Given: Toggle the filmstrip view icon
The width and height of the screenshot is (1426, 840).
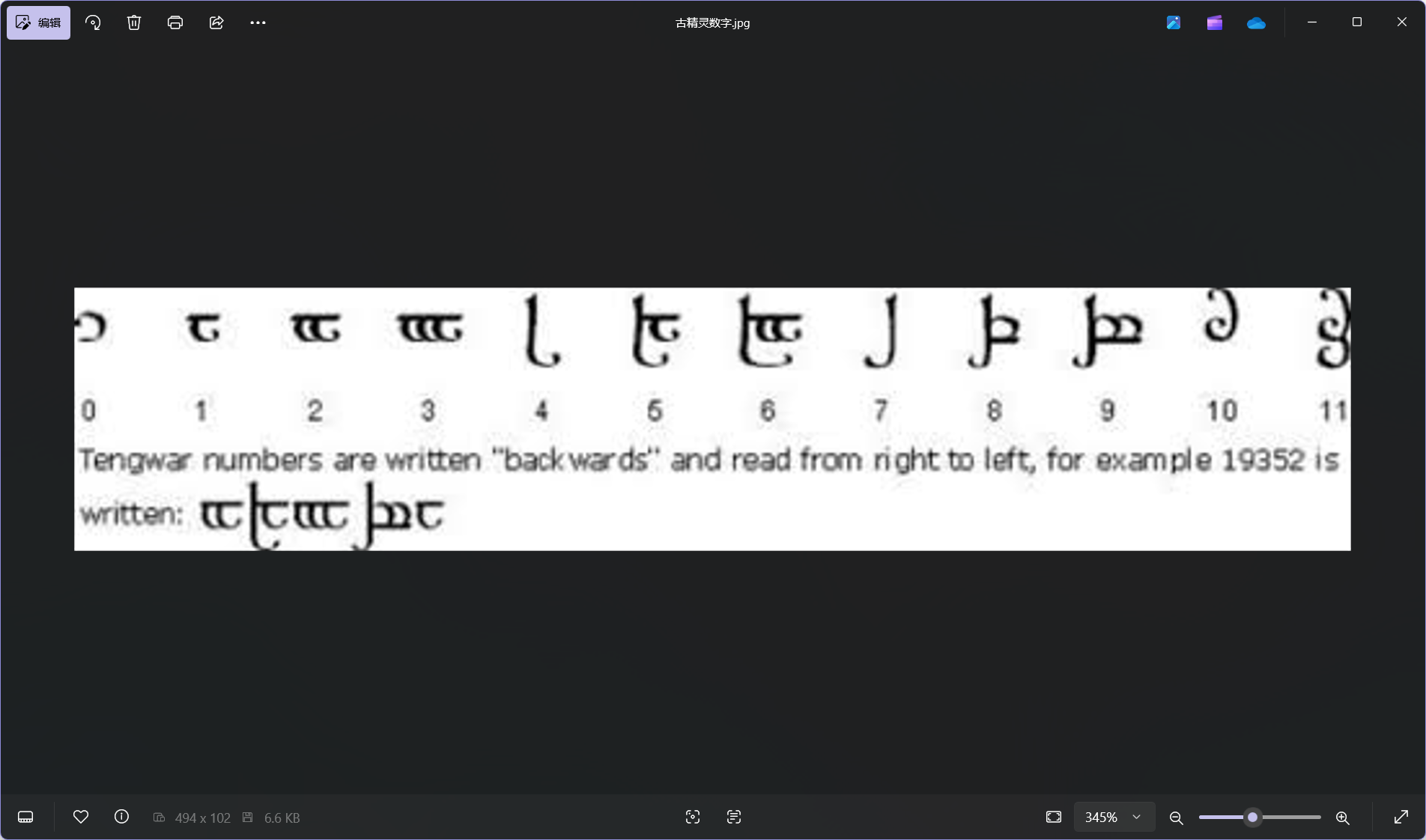Looking at the screenshot, I should coord(25,817).
